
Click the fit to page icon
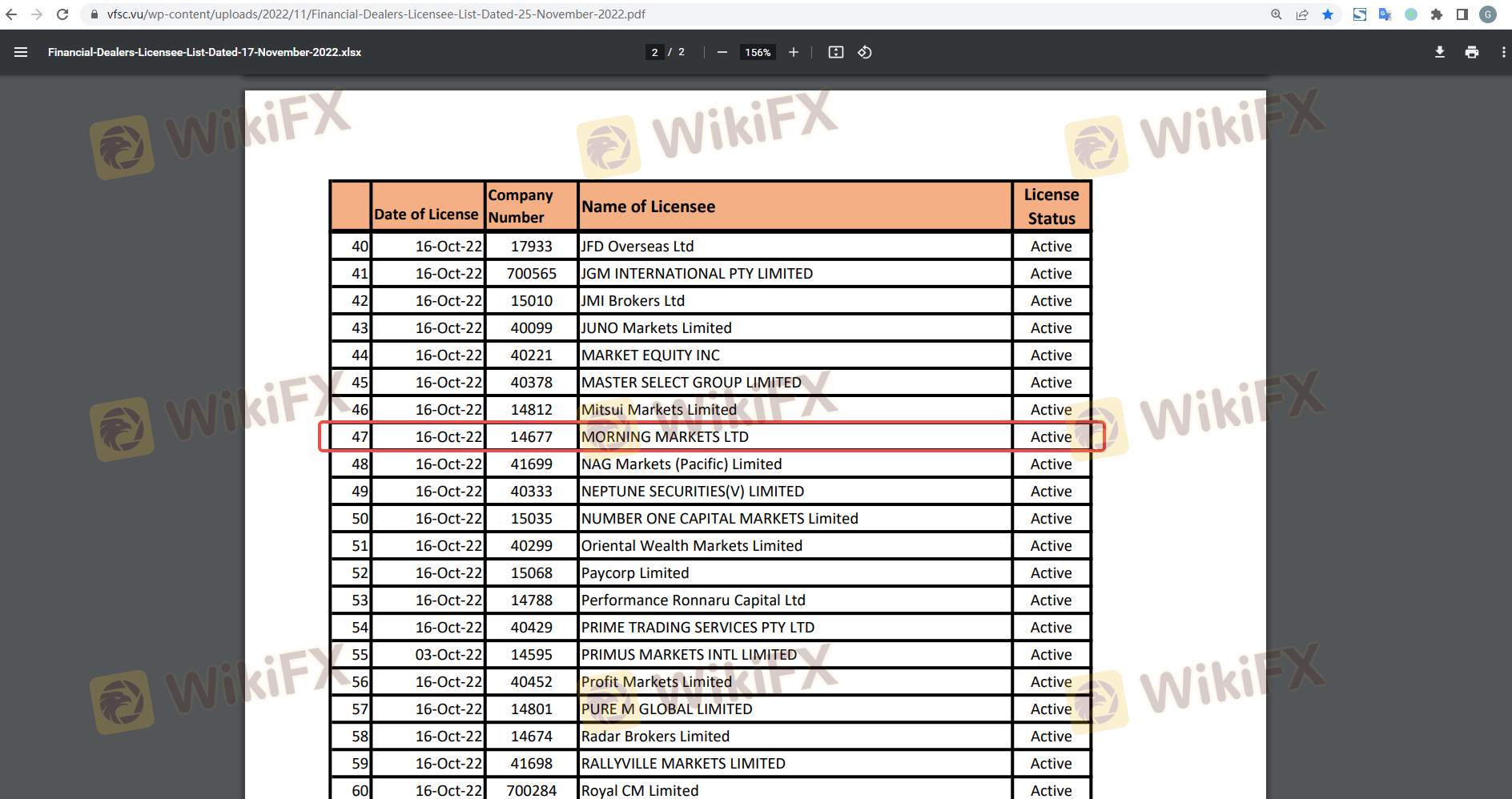coord(836,52)
